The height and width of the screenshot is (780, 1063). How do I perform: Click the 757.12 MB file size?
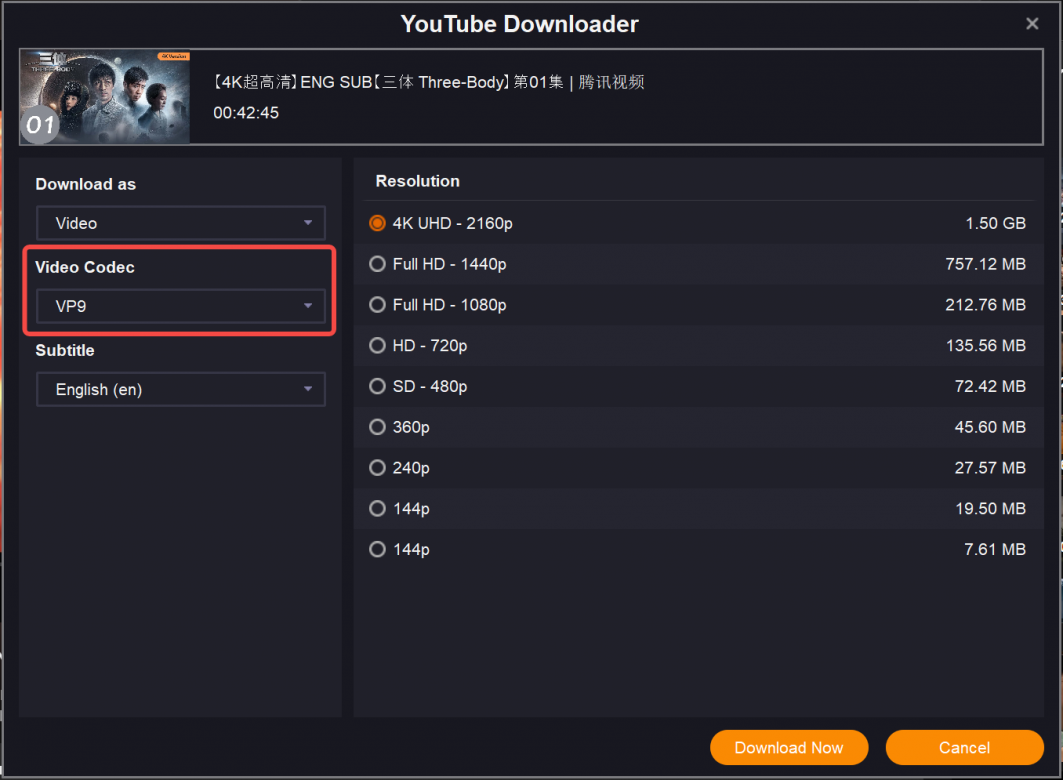(985, 264)
